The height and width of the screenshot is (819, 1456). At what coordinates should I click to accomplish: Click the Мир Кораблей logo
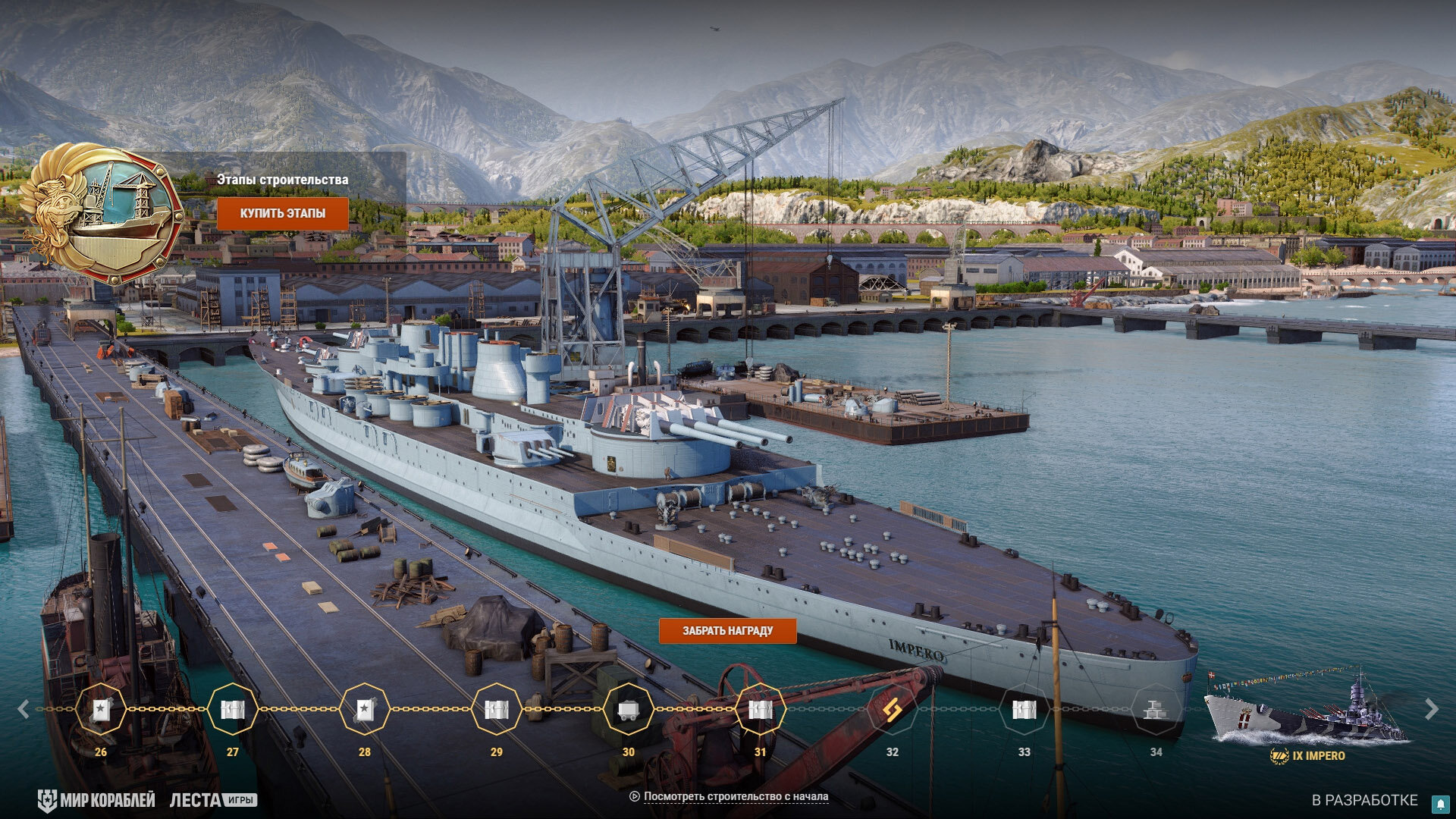(96, 800)
